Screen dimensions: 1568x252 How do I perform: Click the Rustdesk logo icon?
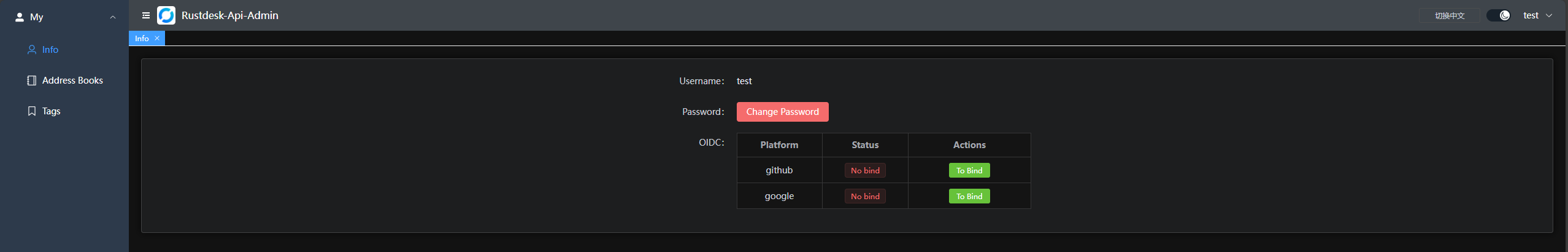(166, 15)
